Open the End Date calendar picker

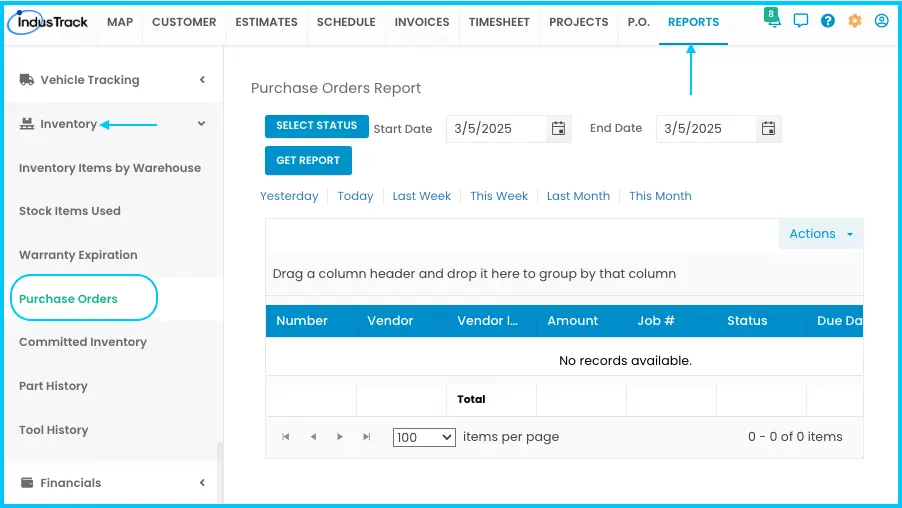(768, 128)
